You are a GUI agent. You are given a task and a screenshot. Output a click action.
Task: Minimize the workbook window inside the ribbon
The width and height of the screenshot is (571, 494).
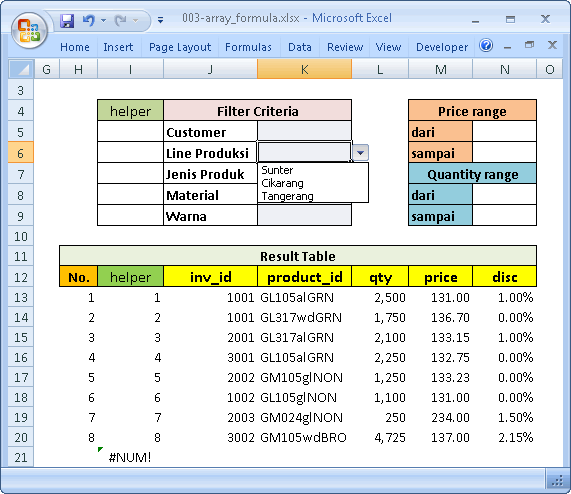(x=508, y=47)
